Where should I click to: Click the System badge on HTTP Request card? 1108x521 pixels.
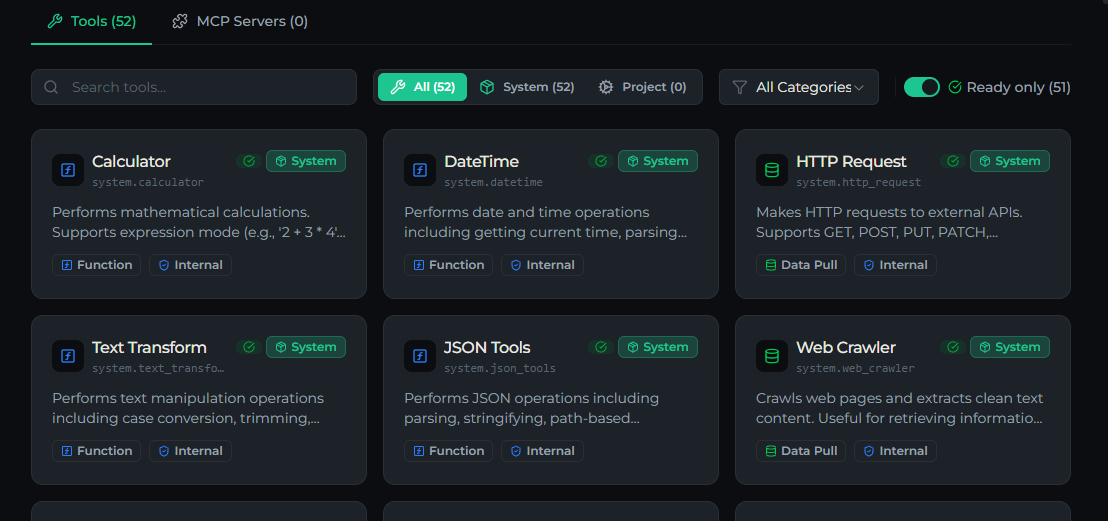click(1010, 161)
